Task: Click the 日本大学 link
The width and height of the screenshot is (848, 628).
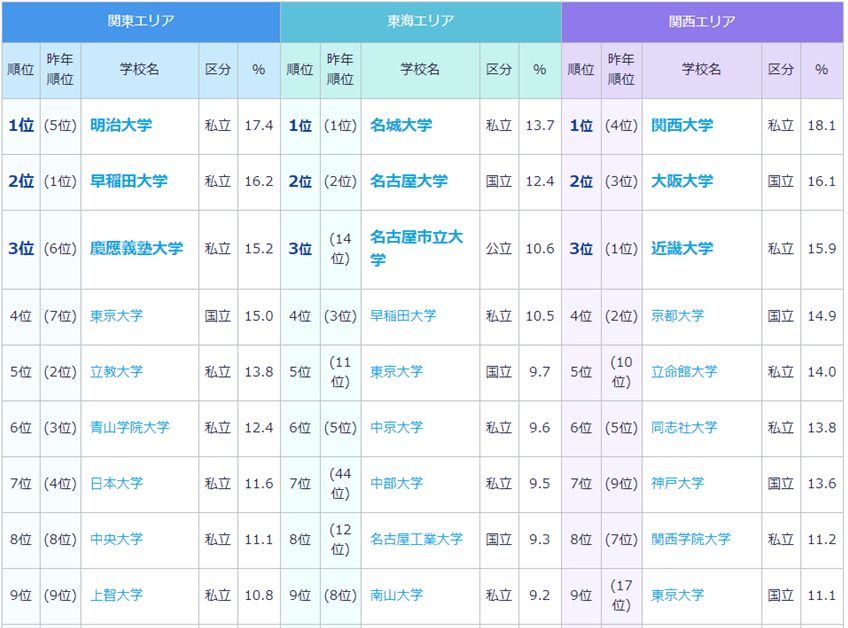Action: 116,483
